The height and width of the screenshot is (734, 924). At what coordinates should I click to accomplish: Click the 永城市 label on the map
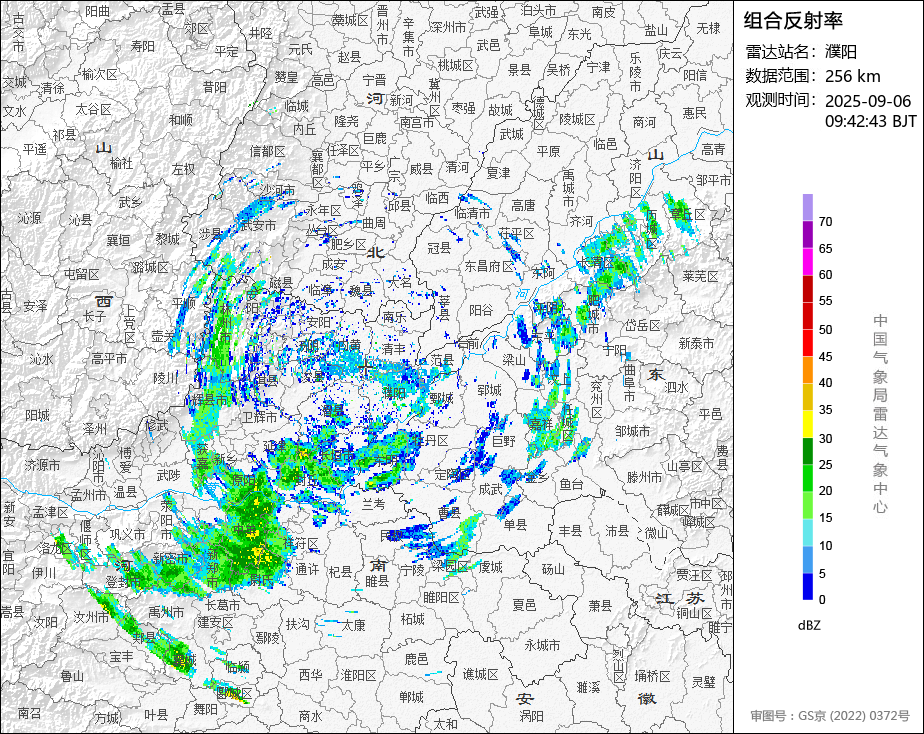pos(542,645)
